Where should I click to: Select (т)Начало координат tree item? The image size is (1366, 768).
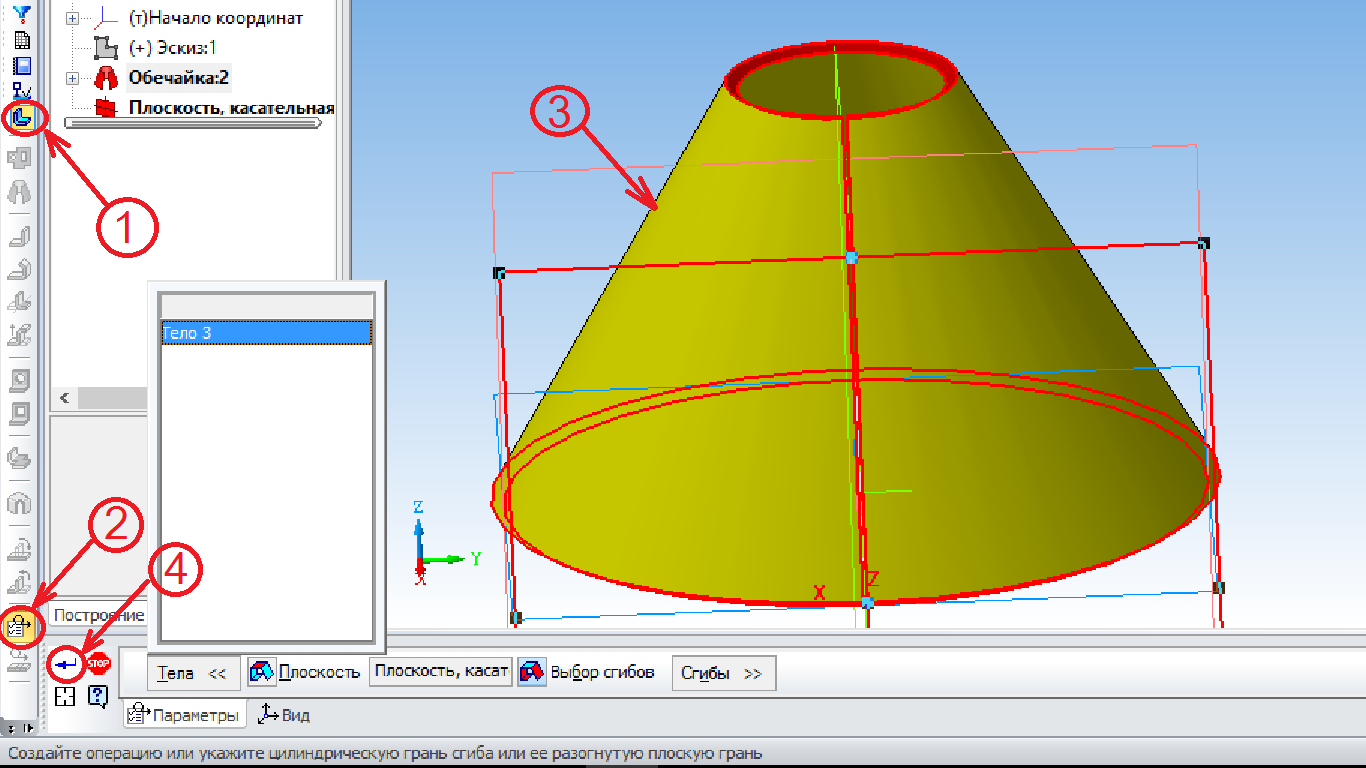pos(216,18)
